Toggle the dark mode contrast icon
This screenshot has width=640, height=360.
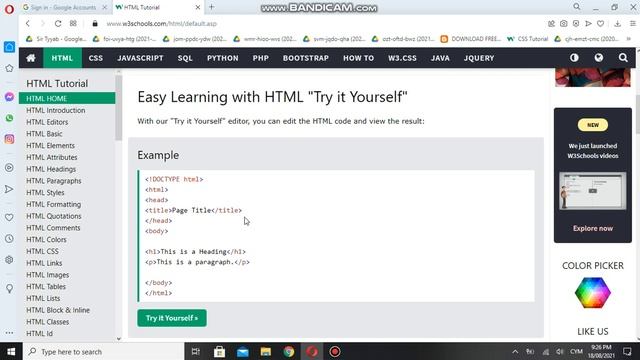click(574, 58)
